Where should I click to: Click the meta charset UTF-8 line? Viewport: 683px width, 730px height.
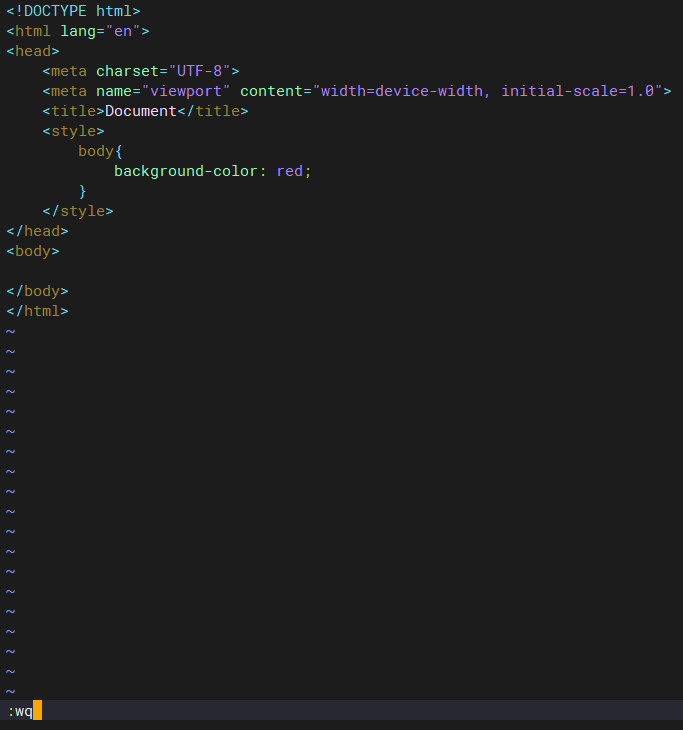[x=141, y=71]
